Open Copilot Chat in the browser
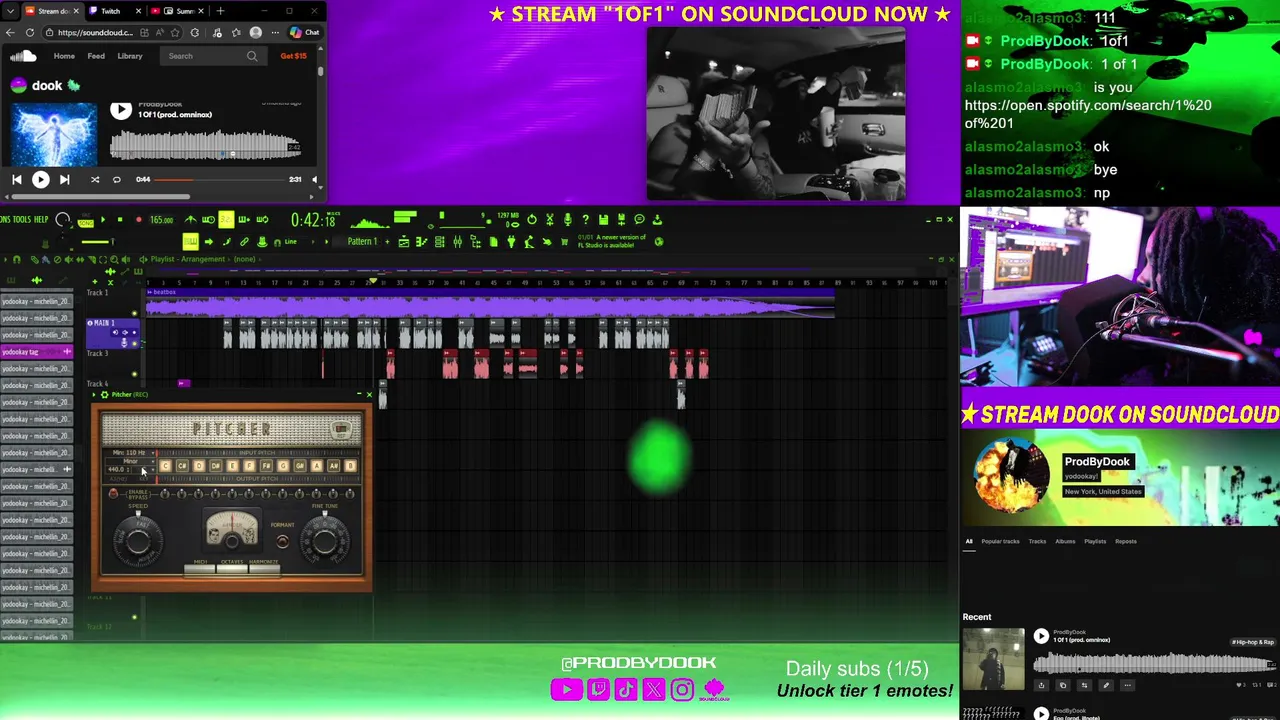The width and height of the screenshot is (1280, 720). (x=304, y=32)
